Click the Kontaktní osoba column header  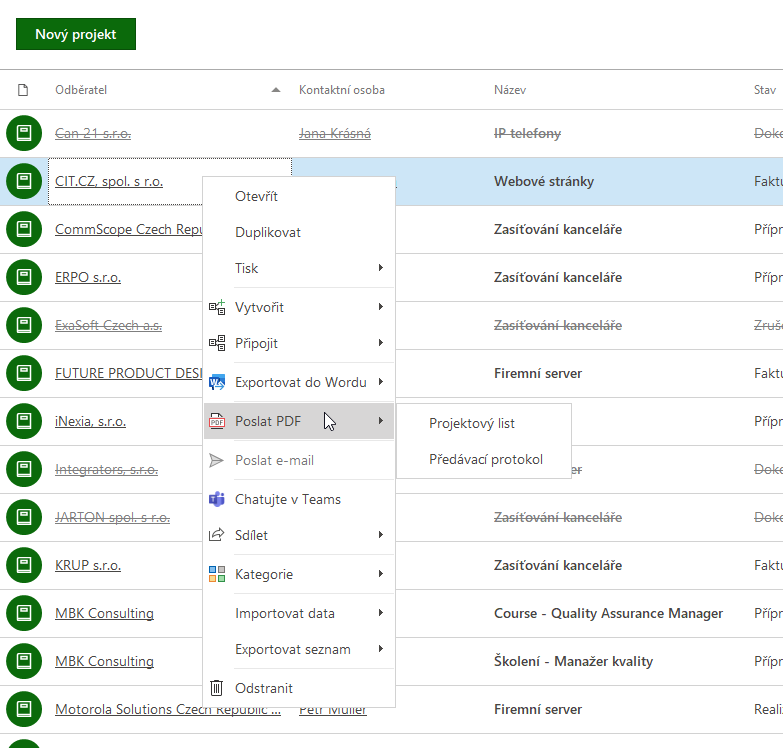pyautogui.click(x=342, y=90)
